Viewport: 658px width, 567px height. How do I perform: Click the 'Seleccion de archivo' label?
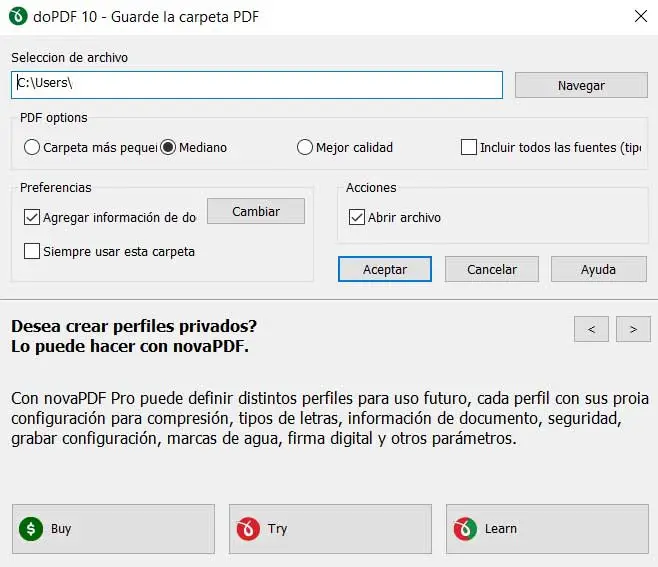coord(70,57)
